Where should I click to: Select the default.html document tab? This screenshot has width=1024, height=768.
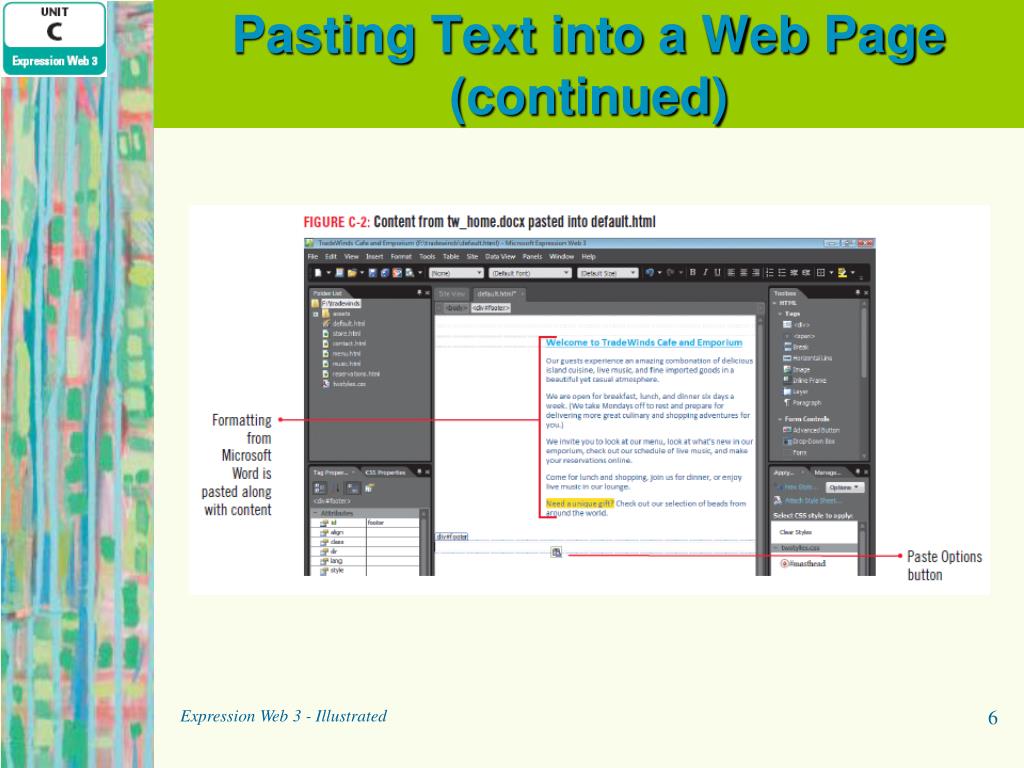498,294
